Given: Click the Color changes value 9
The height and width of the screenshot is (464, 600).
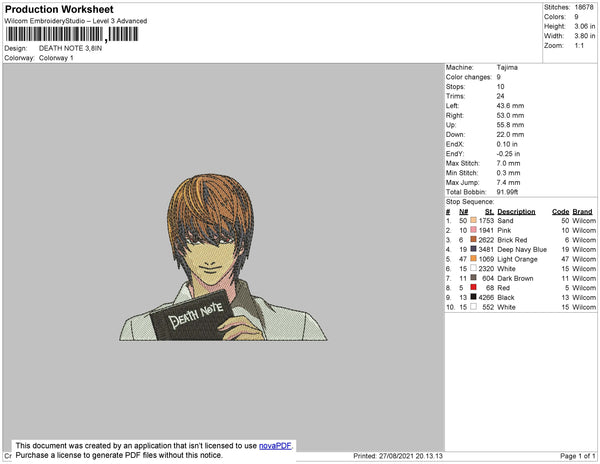Looking at the screenshot, I should tap(499, 77).
